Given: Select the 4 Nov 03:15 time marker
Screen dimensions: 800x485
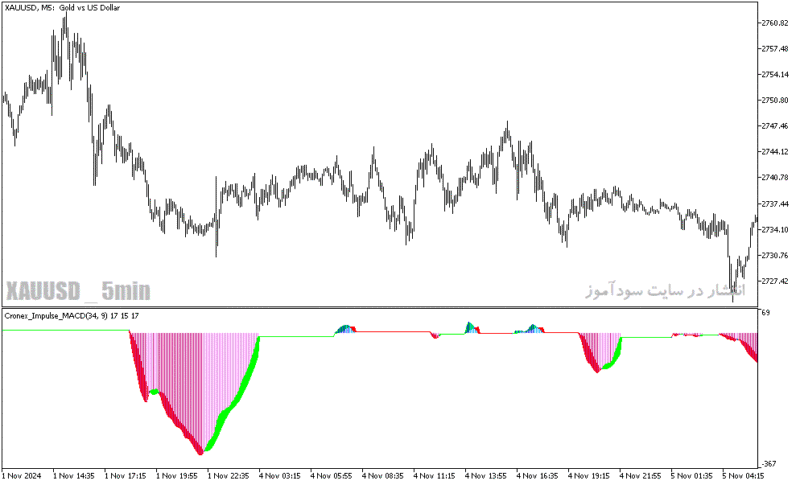Looking at the screenshot, I should coord(280,476).
